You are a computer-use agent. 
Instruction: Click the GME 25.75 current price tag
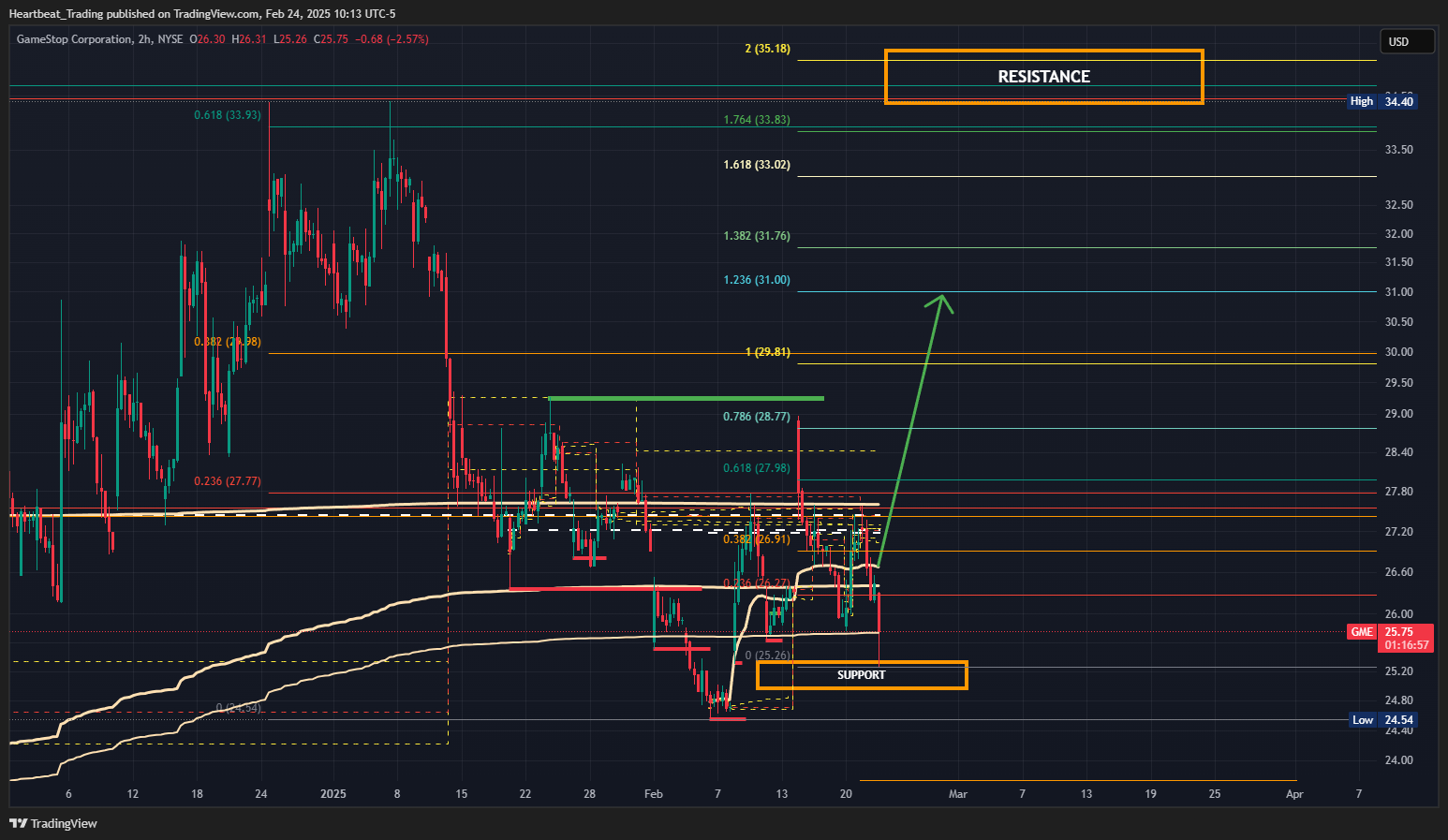tap(1391, 632)
